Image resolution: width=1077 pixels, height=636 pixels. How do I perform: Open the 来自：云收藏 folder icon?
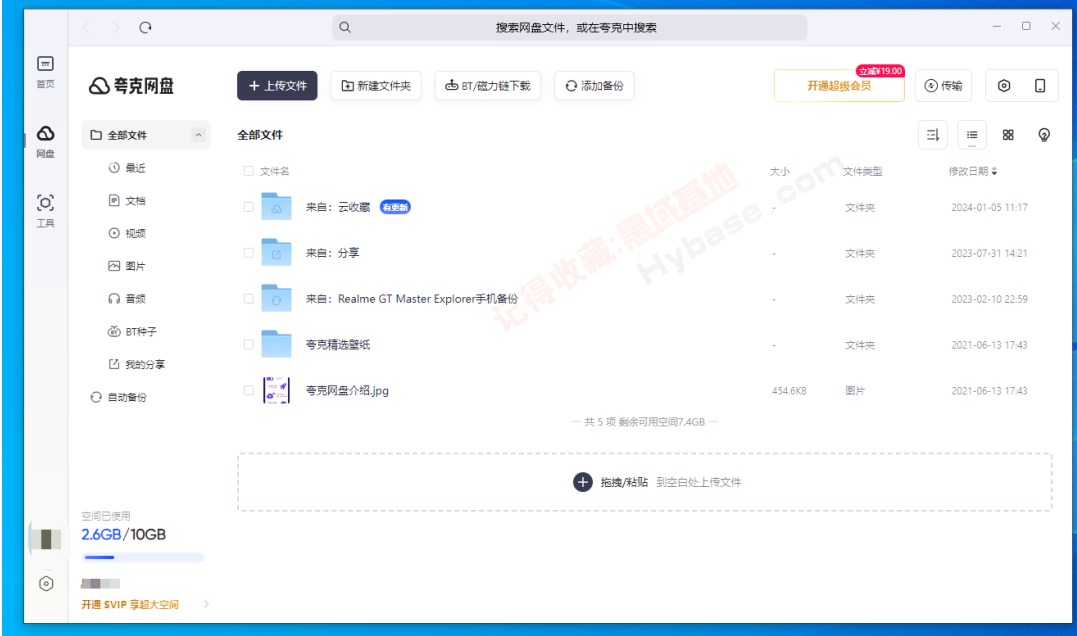click(276, 206)
